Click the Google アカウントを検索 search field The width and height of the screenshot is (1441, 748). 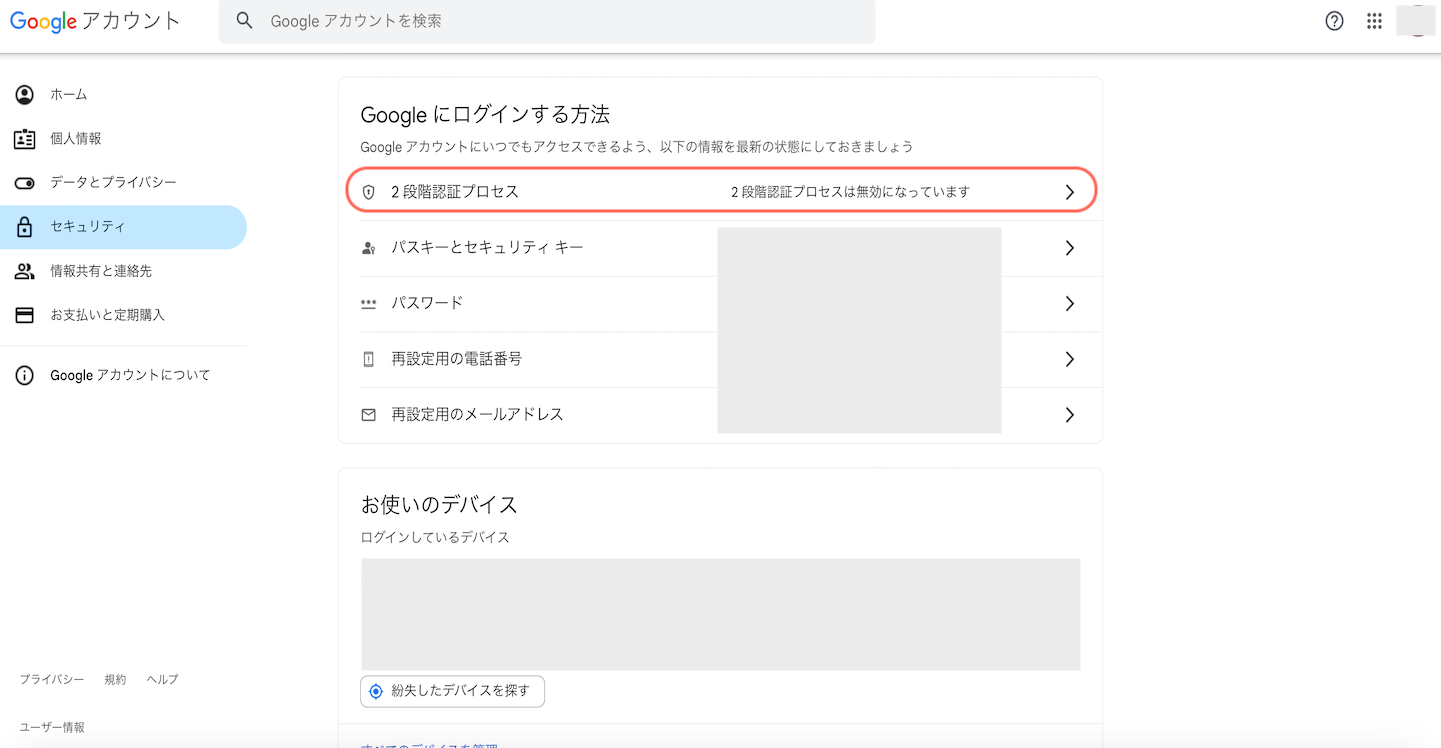coord(547,21)
